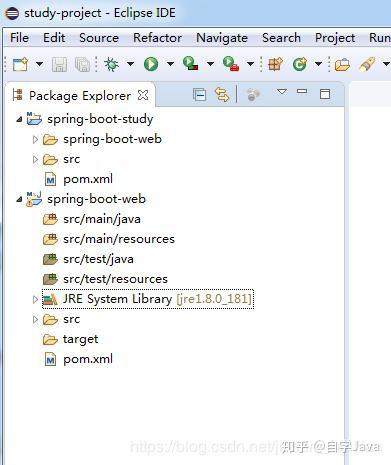Select the spring-boot-study project
Image resolution: width=391 pixels, height=465 pixels.
coord(100,119)
